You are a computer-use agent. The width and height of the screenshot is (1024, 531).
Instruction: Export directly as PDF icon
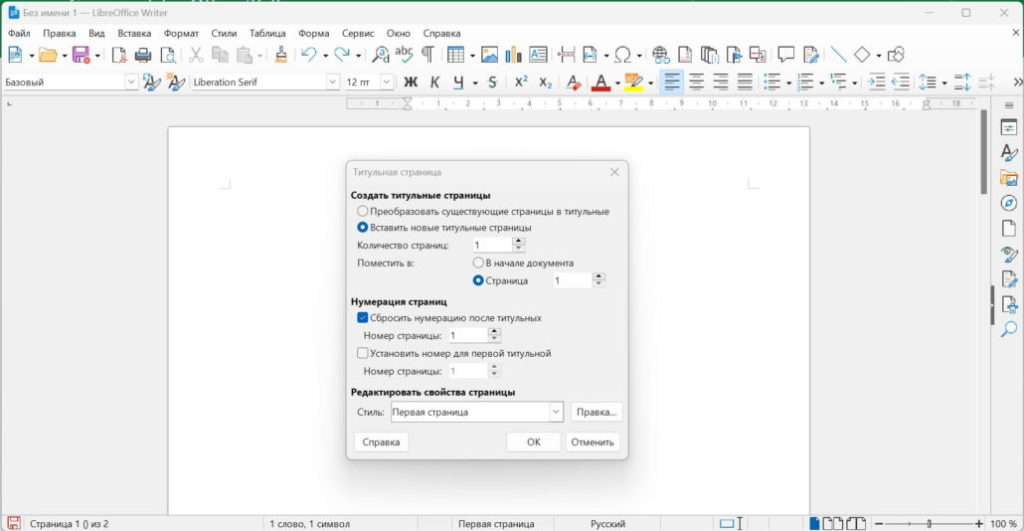118,55
